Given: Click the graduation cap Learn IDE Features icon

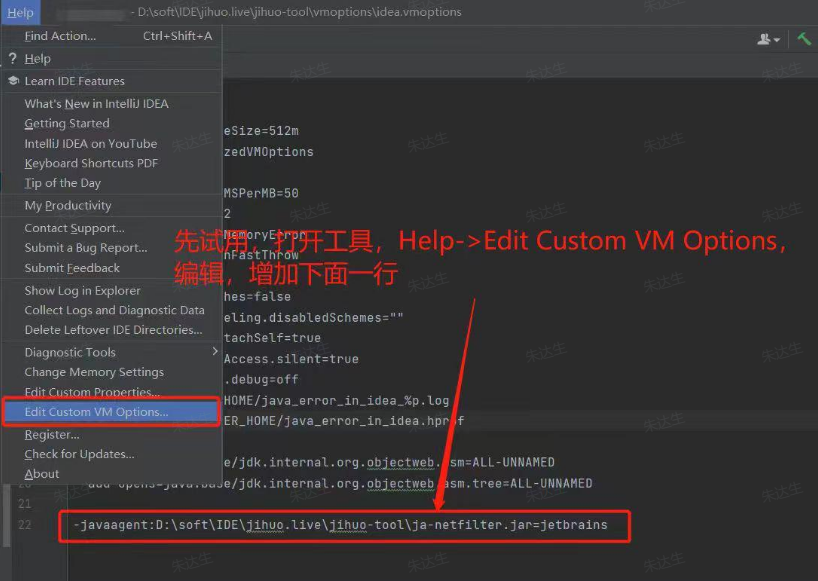Looking at the screenshot, I should click(14, 81).
